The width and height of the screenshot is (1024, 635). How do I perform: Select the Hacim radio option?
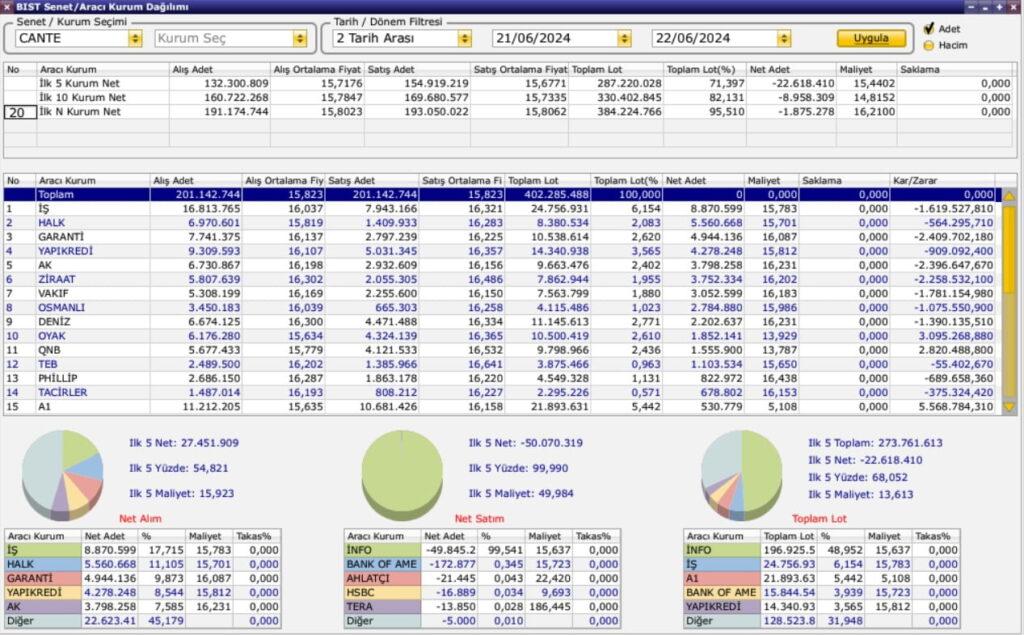coord(929,46)
